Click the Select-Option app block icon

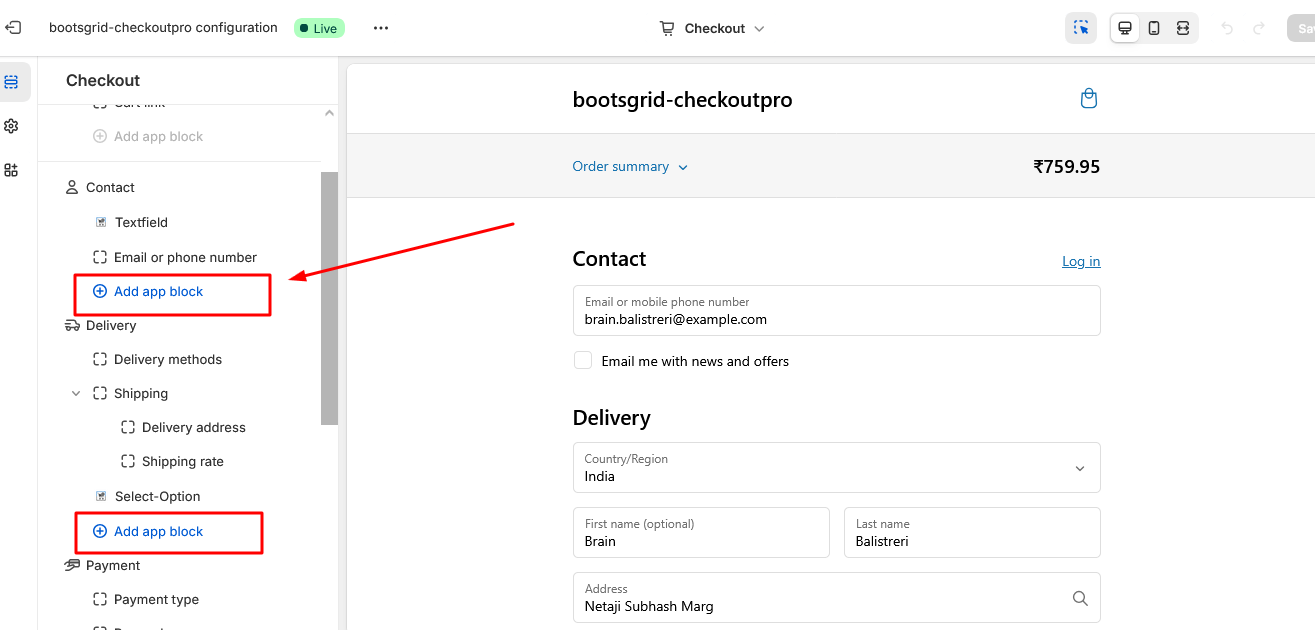coord(101,496)
